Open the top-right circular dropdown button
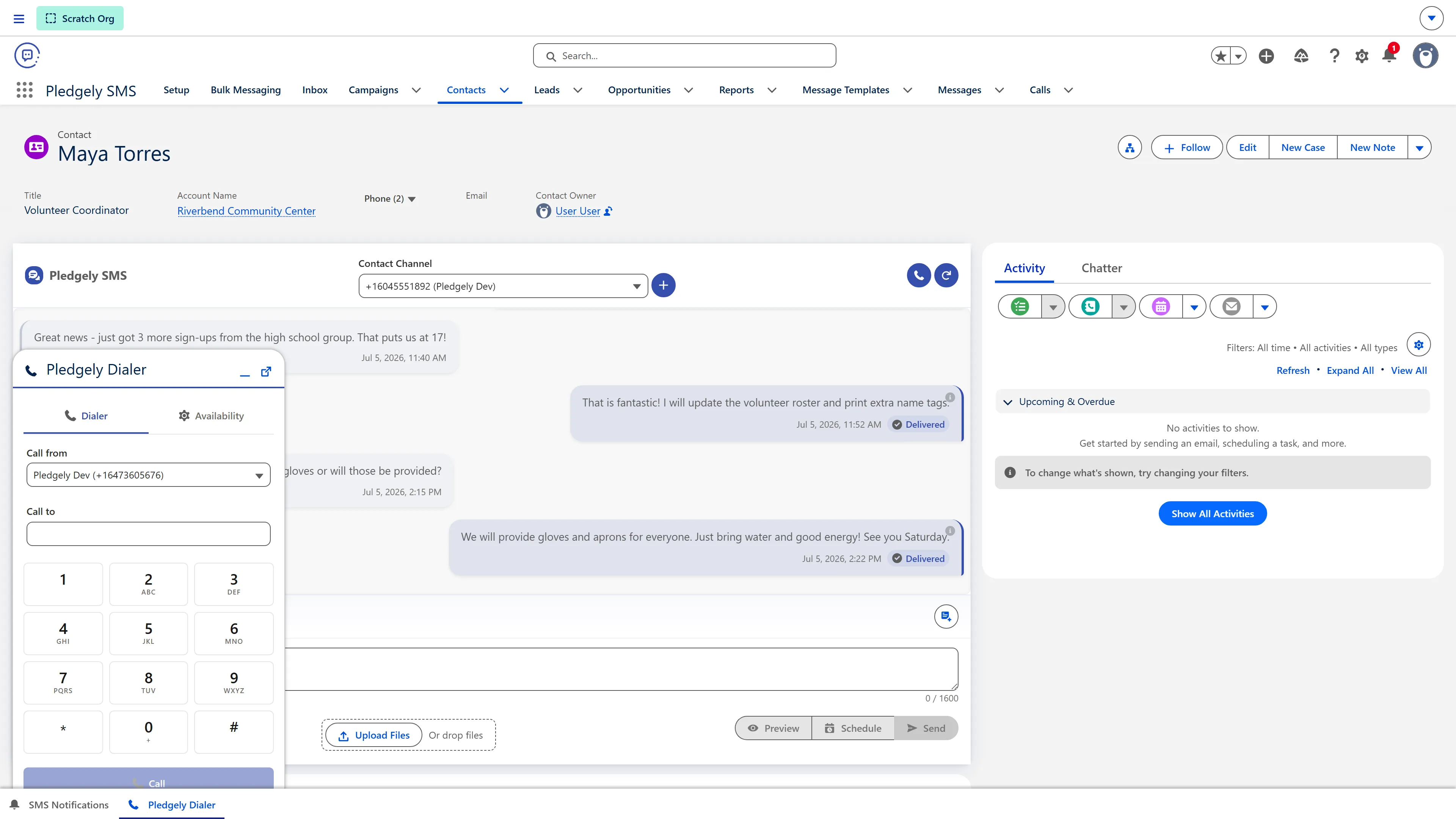 (1431, 18)
